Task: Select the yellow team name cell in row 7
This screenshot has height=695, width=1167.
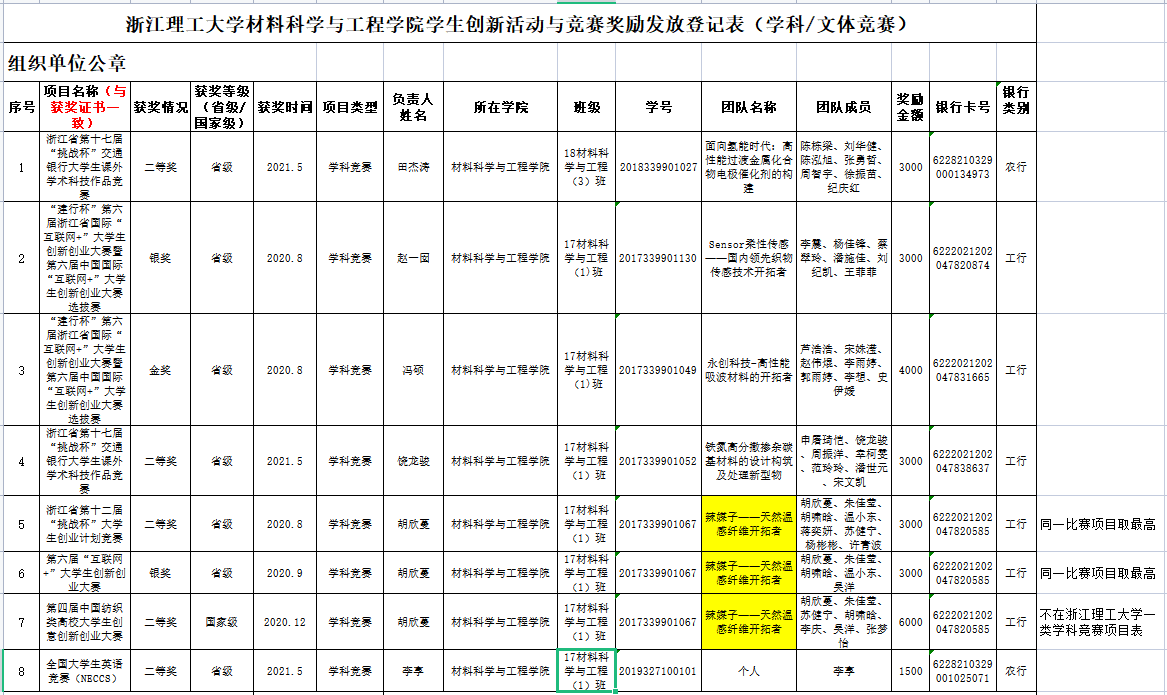Action: click(x=749, y=621)
